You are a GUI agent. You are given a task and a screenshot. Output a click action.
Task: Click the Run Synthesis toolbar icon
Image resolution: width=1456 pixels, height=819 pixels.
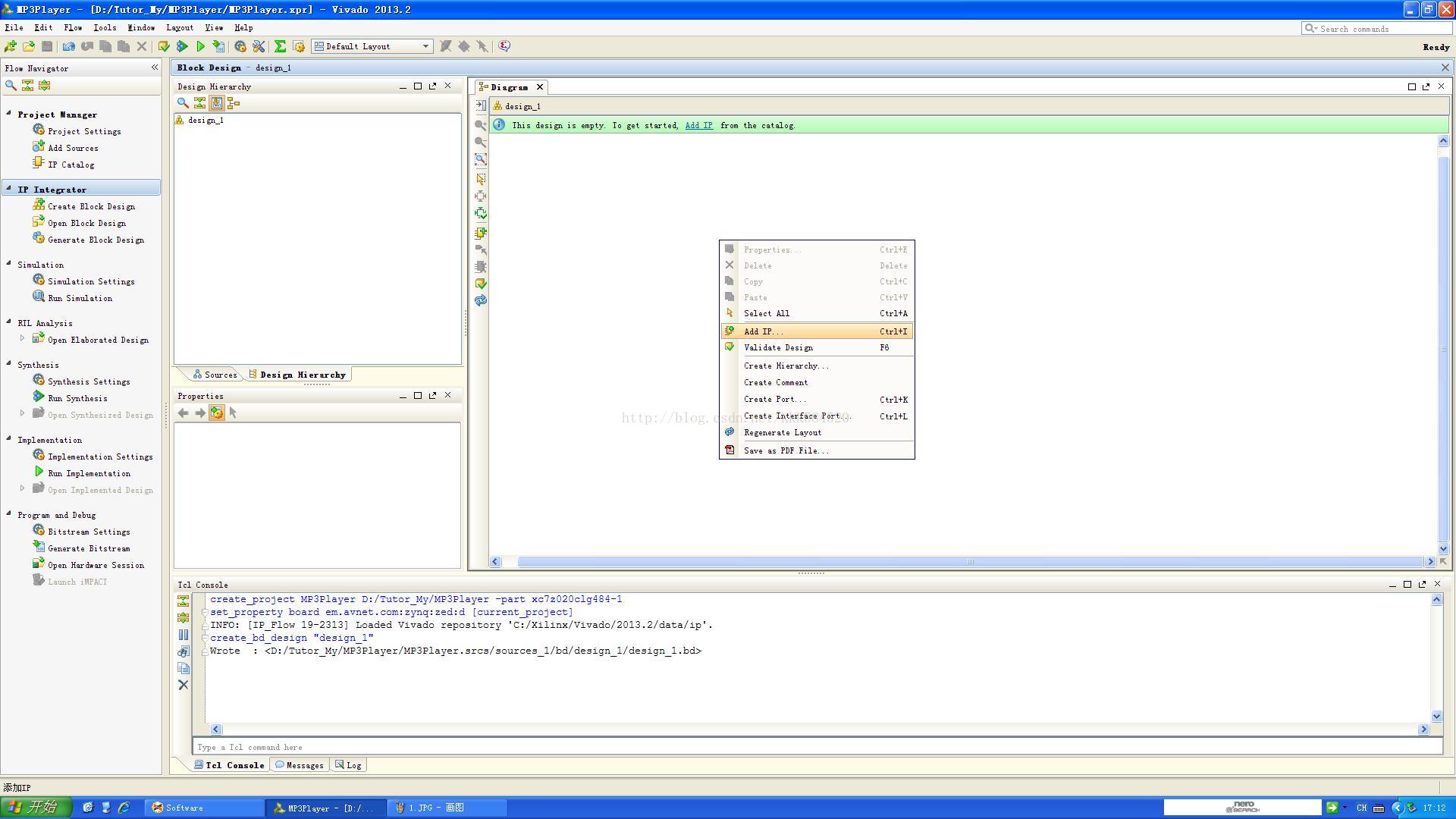182,46
